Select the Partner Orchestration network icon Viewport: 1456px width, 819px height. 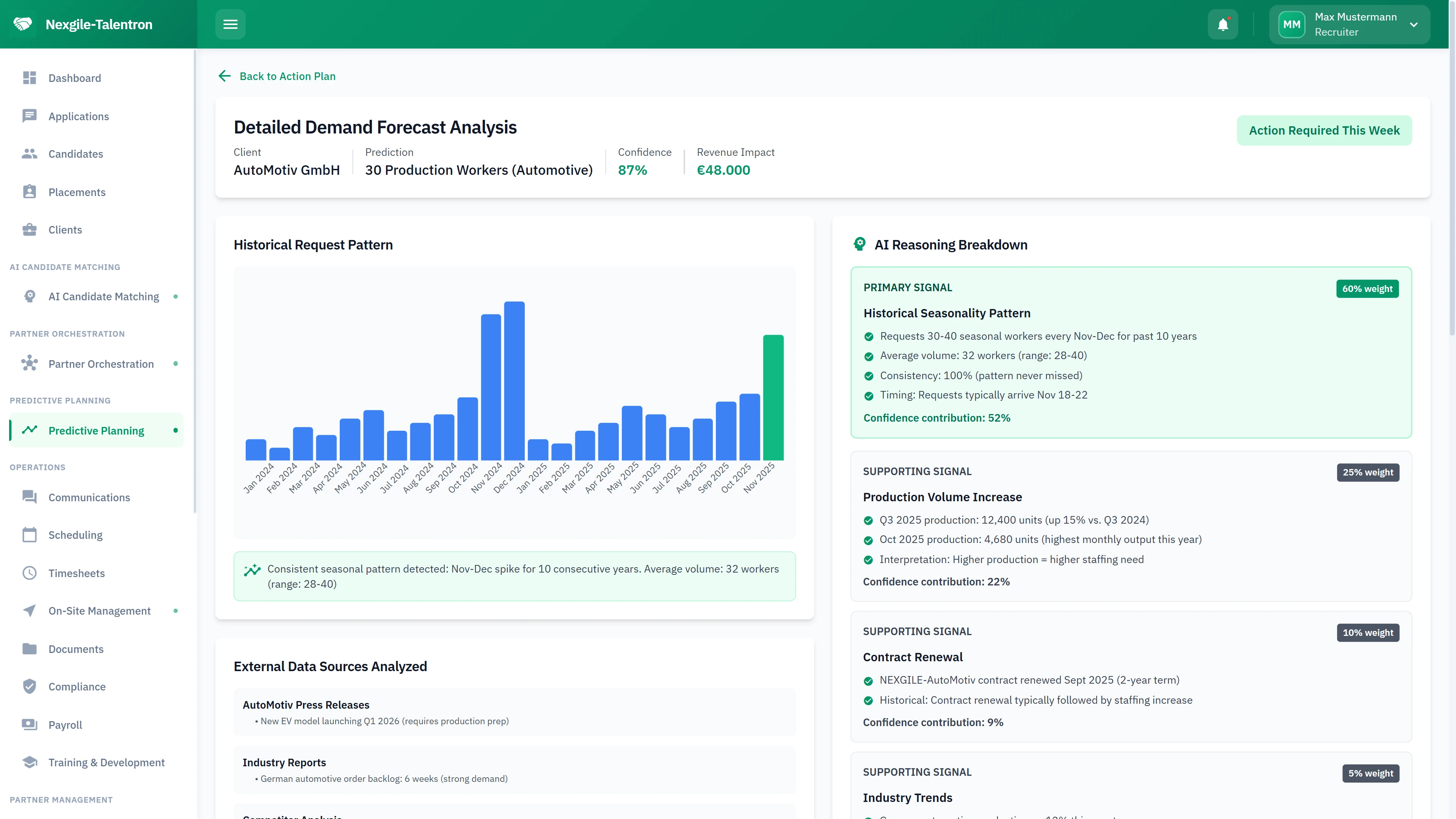pos(30,364)
